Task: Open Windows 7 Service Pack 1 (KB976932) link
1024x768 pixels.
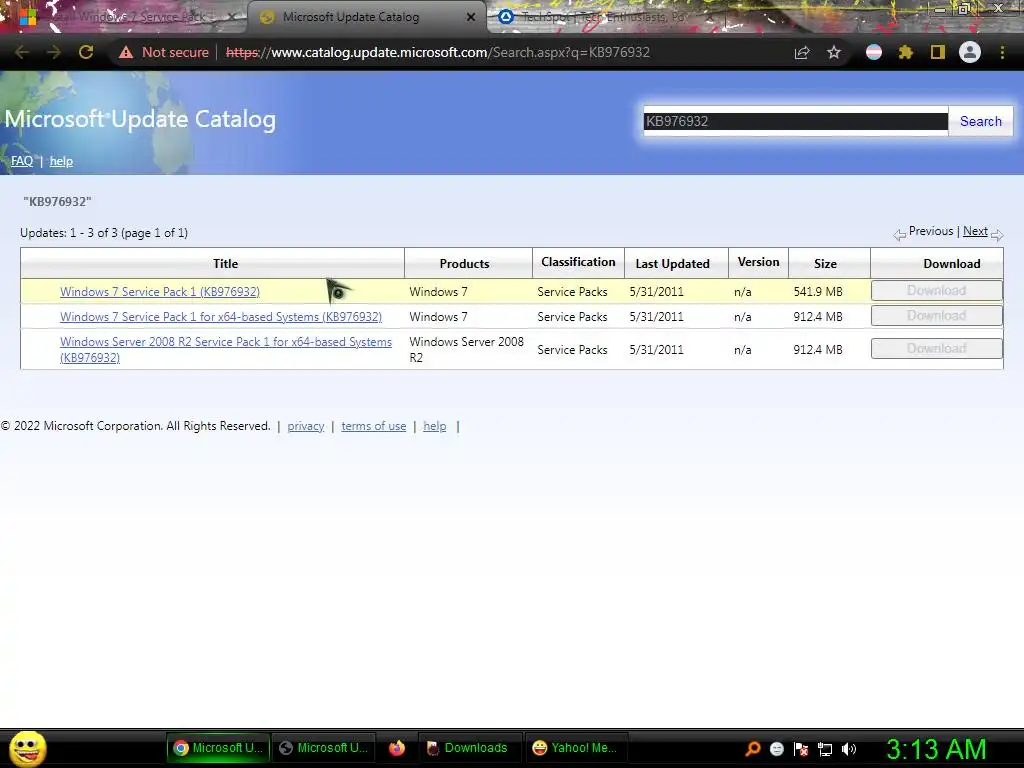Action: point(160,292)
